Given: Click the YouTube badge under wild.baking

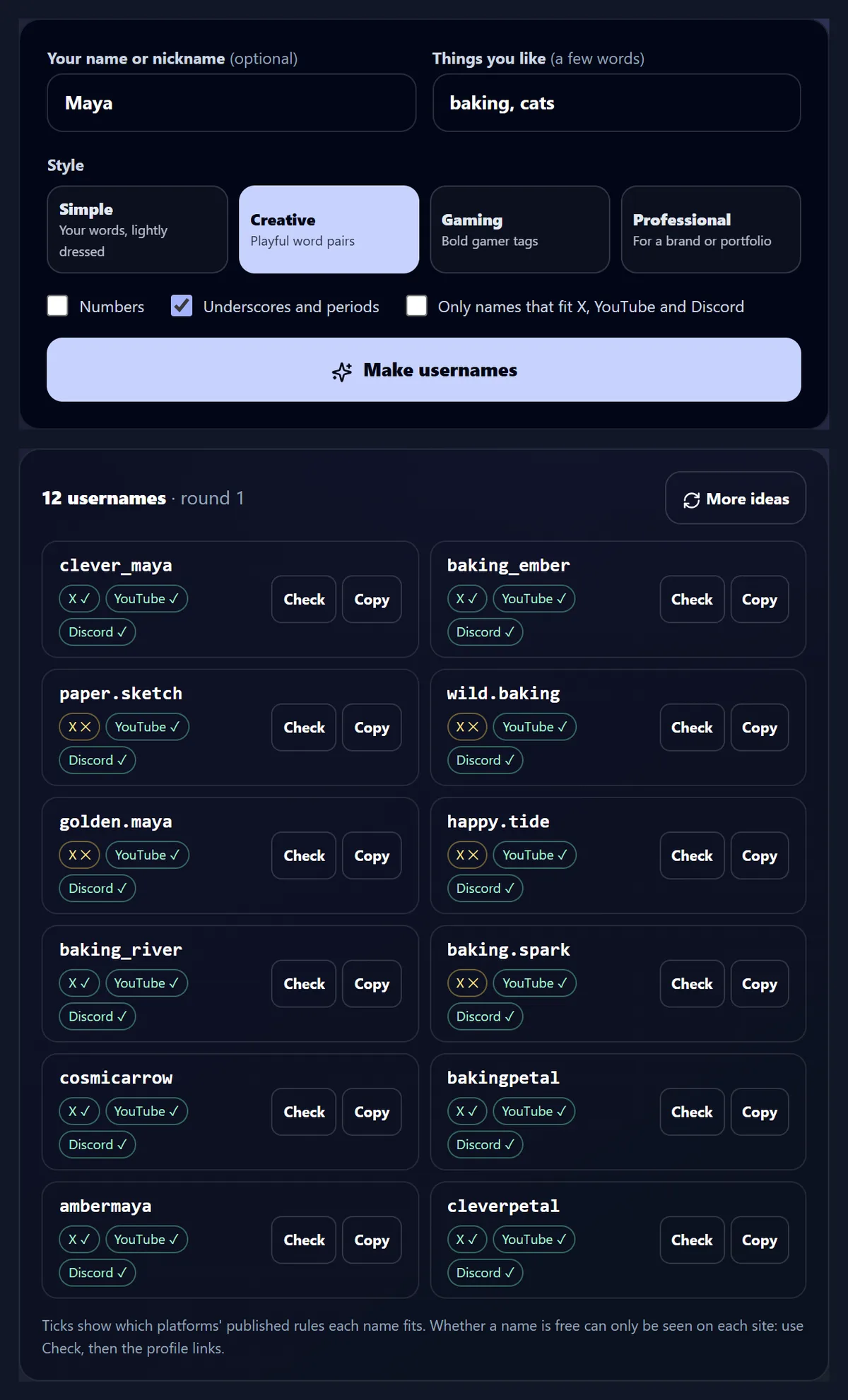Looking at the screenshot, I should click(x=534, y=727).
